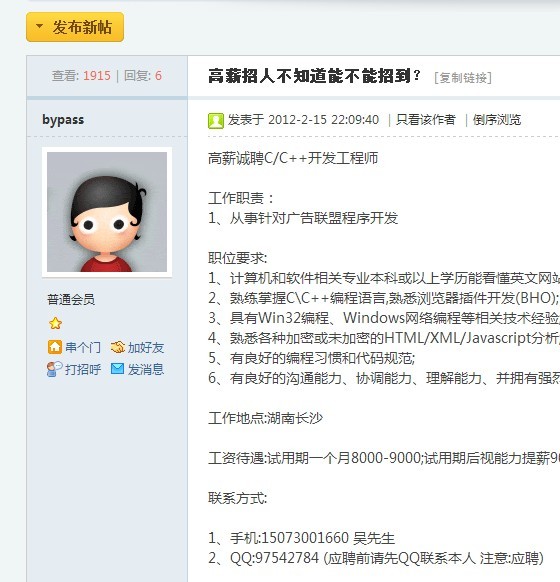Image resolution: width=560 pixels, height=582 pixels.
Task: Click the 打招呼 text link
Action: pos(83,369)
